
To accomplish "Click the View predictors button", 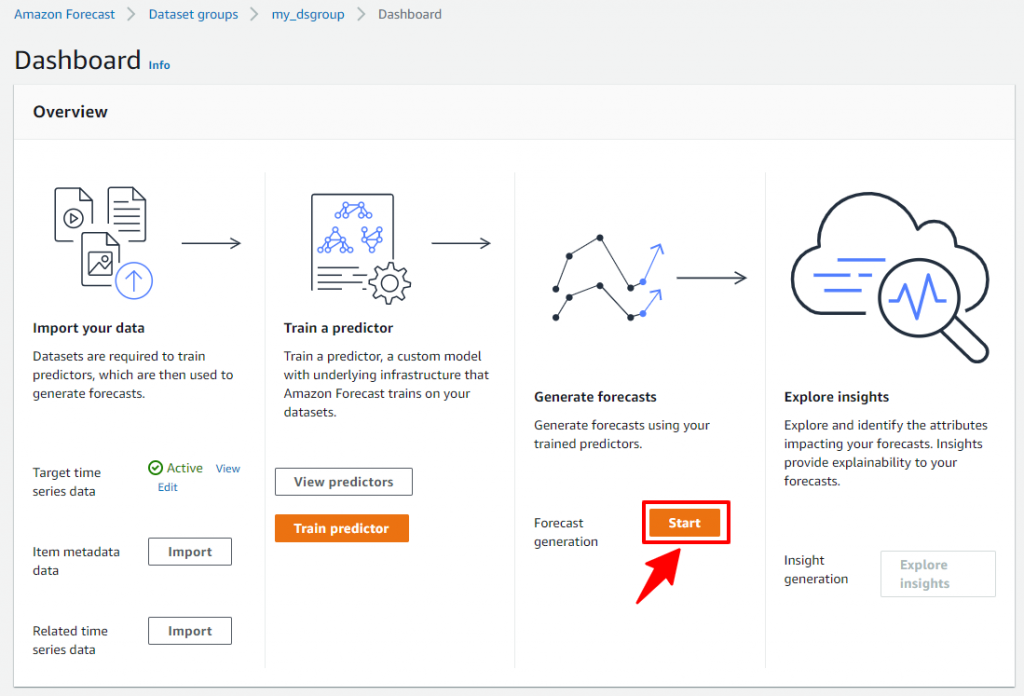I will (344, 482).
